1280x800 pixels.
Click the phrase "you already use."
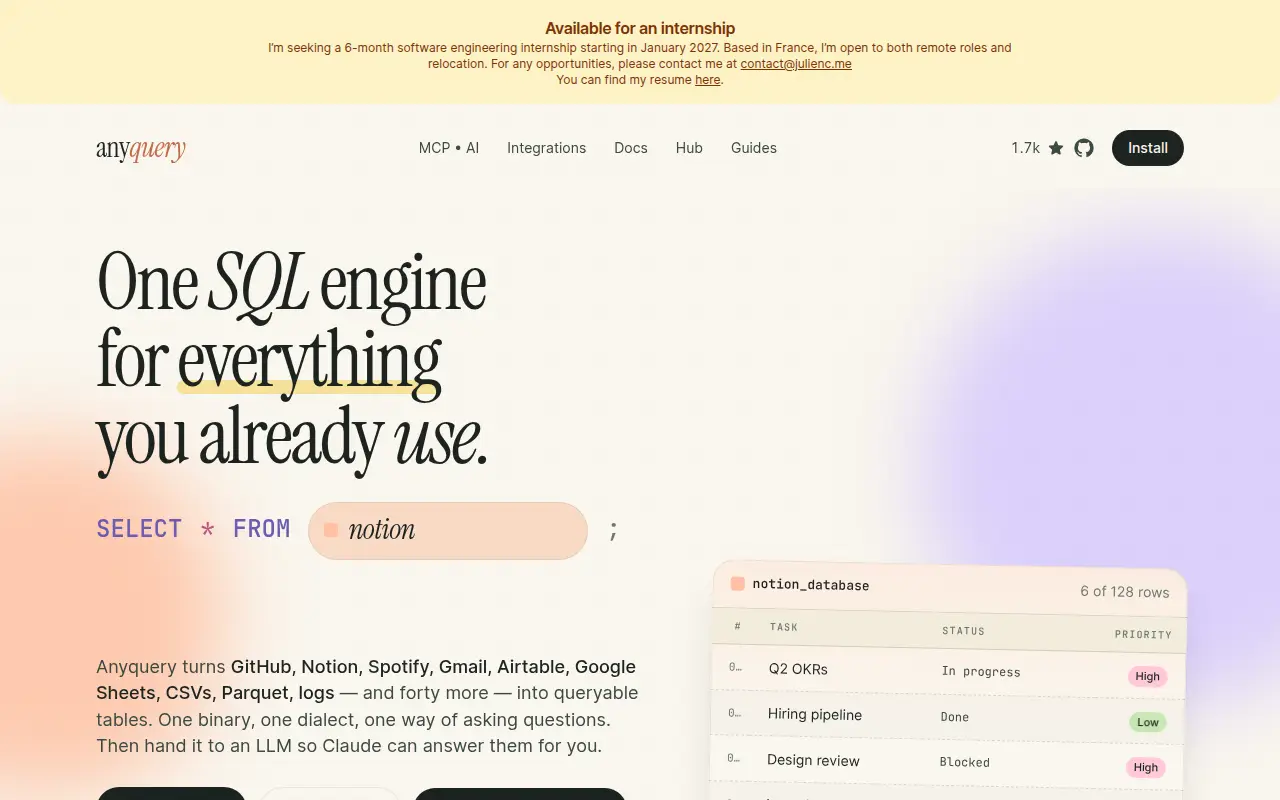292,438
